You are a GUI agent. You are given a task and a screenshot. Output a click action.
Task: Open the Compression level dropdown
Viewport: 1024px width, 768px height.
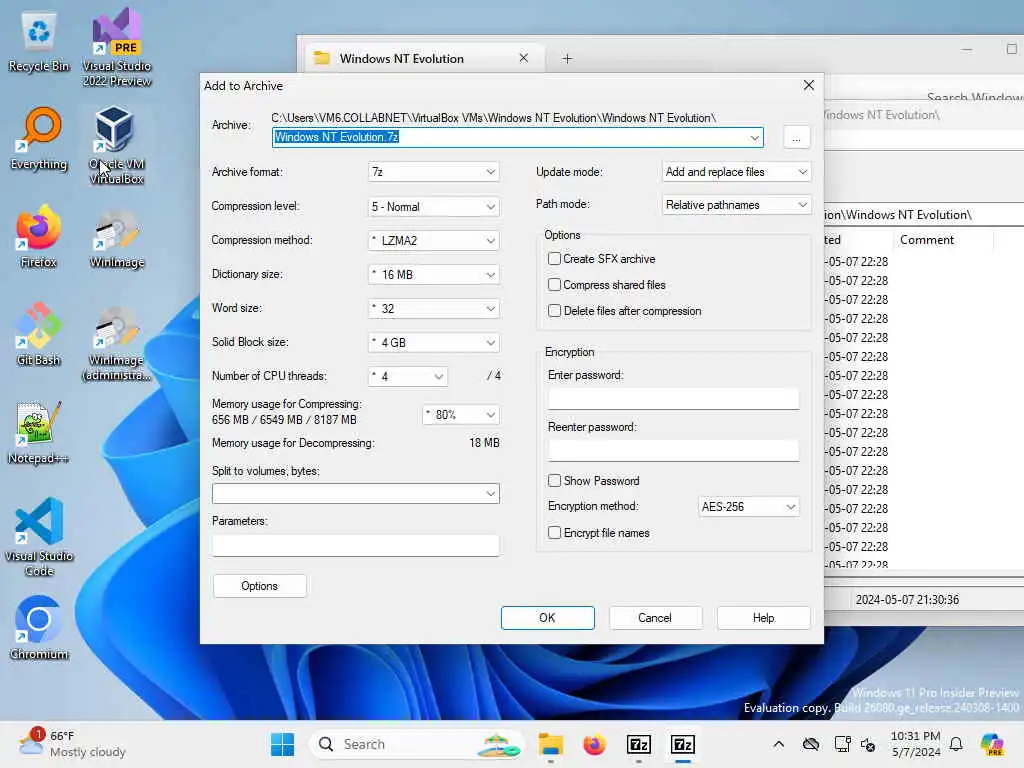click(434, 206)
